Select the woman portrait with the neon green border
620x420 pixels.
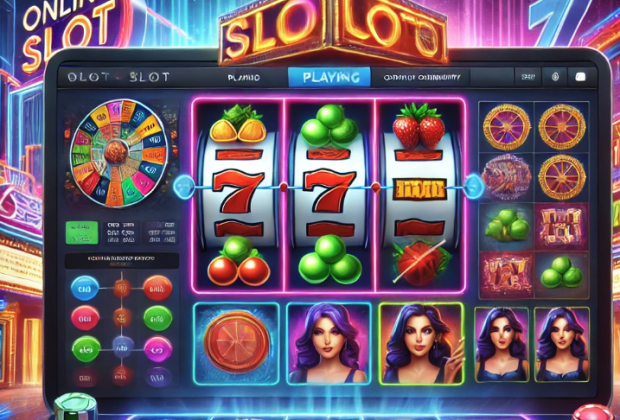(x=421, y=343)
